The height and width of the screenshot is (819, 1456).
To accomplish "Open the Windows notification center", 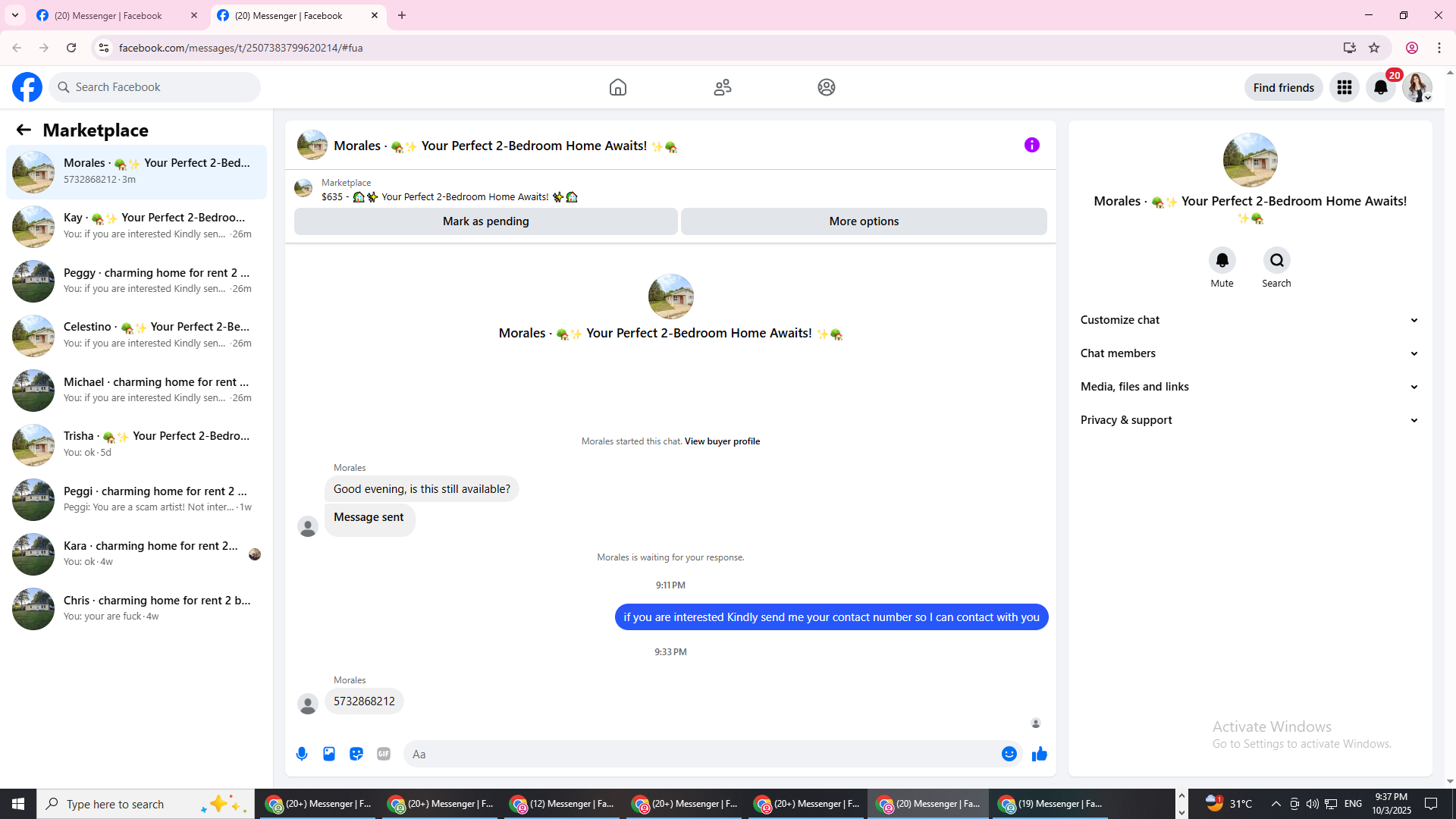I will (1432, 804).
